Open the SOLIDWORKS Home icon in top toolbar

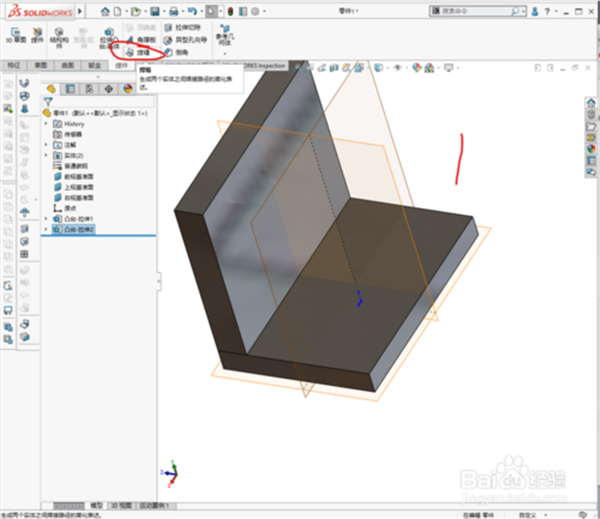[105, 11]
